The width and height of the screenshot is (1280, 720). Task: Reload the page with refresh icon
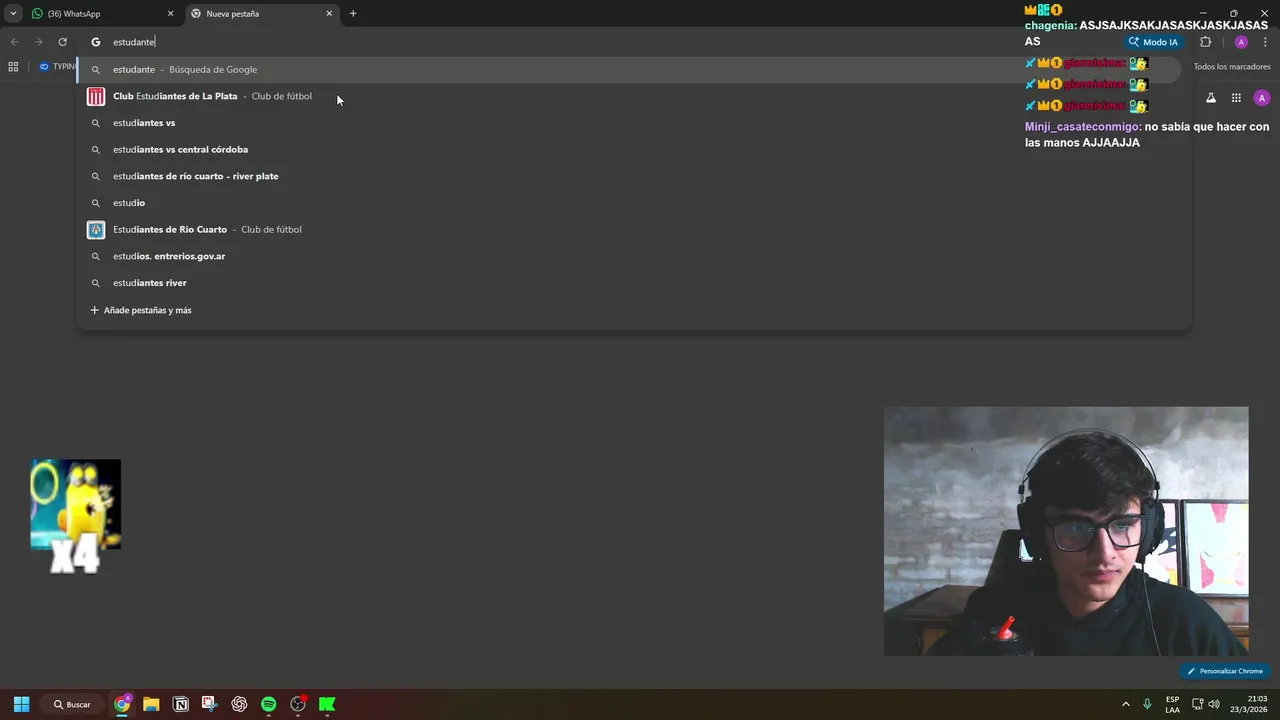click(62, 42)
